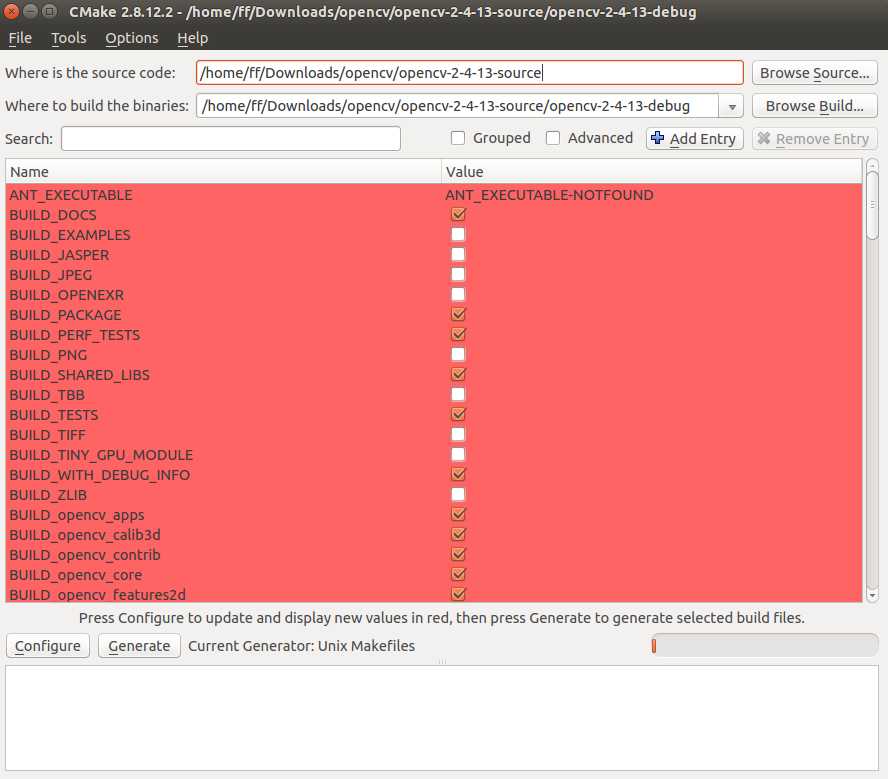
Task: Focus the Search input field
Action: [230, 139]
